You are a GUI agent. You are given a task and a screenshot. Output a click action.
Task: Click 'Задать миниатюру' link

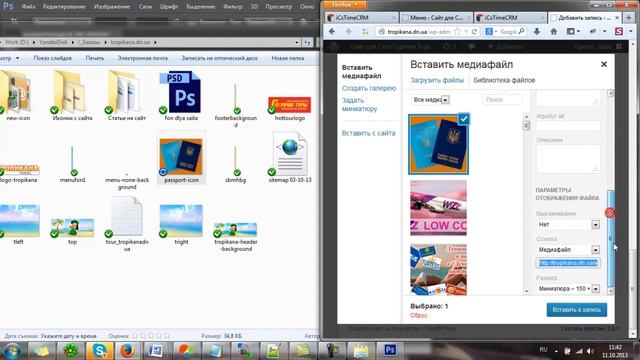point(359,104)
